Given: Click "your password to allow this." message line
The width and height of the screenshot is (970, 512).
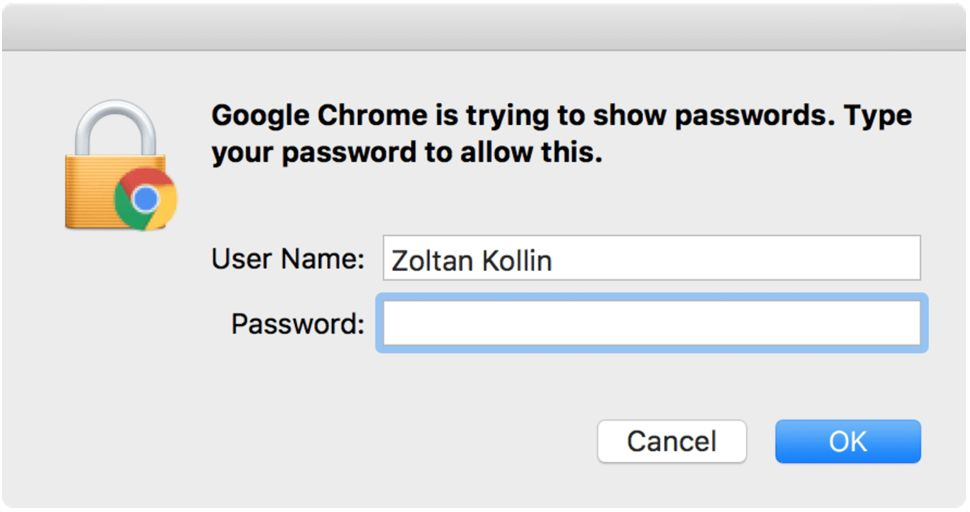Looking at the screenshot, I should [x=407, y=155].
